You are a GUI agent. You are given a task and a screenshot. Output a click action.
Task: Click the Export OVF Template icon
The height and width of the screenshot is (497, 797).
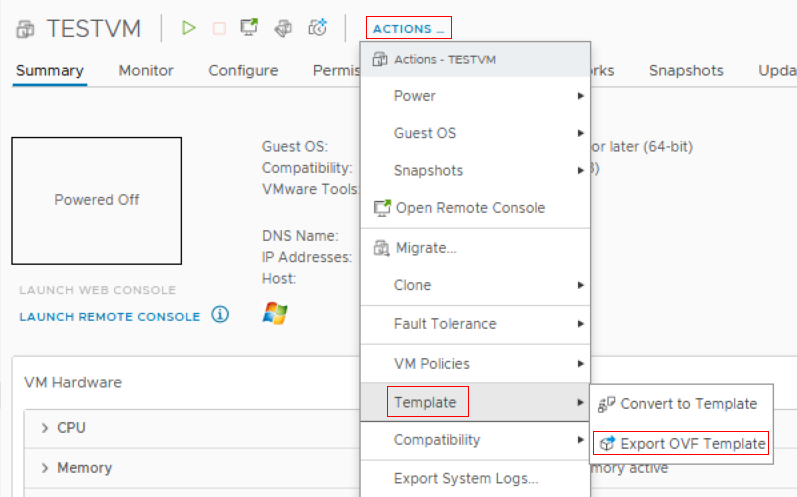(607, 443)
